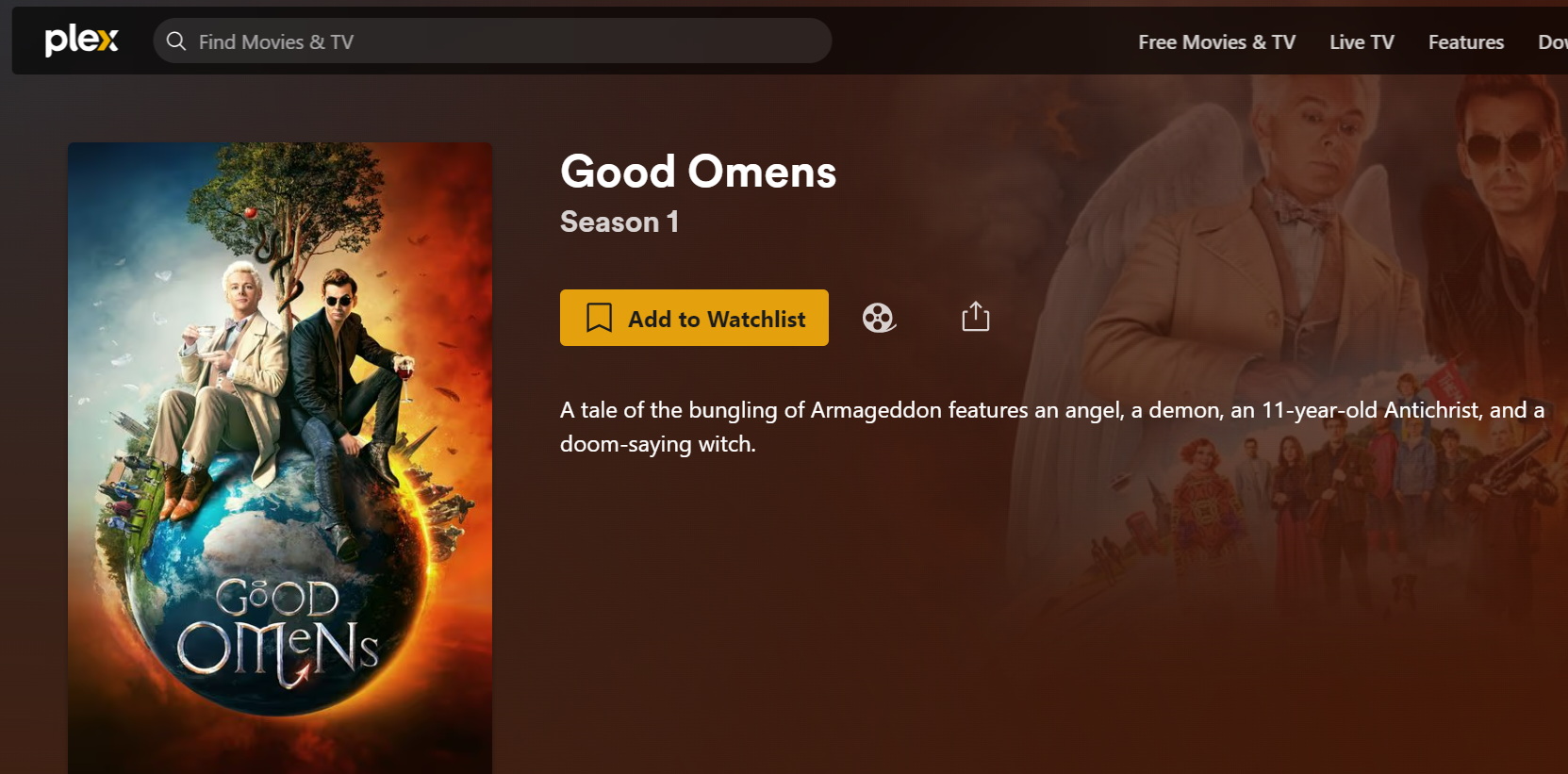Click the magnifying glass search icon
Image resolution: width=1568 pixels, height=774 pixels.
[x=176, y=41]
